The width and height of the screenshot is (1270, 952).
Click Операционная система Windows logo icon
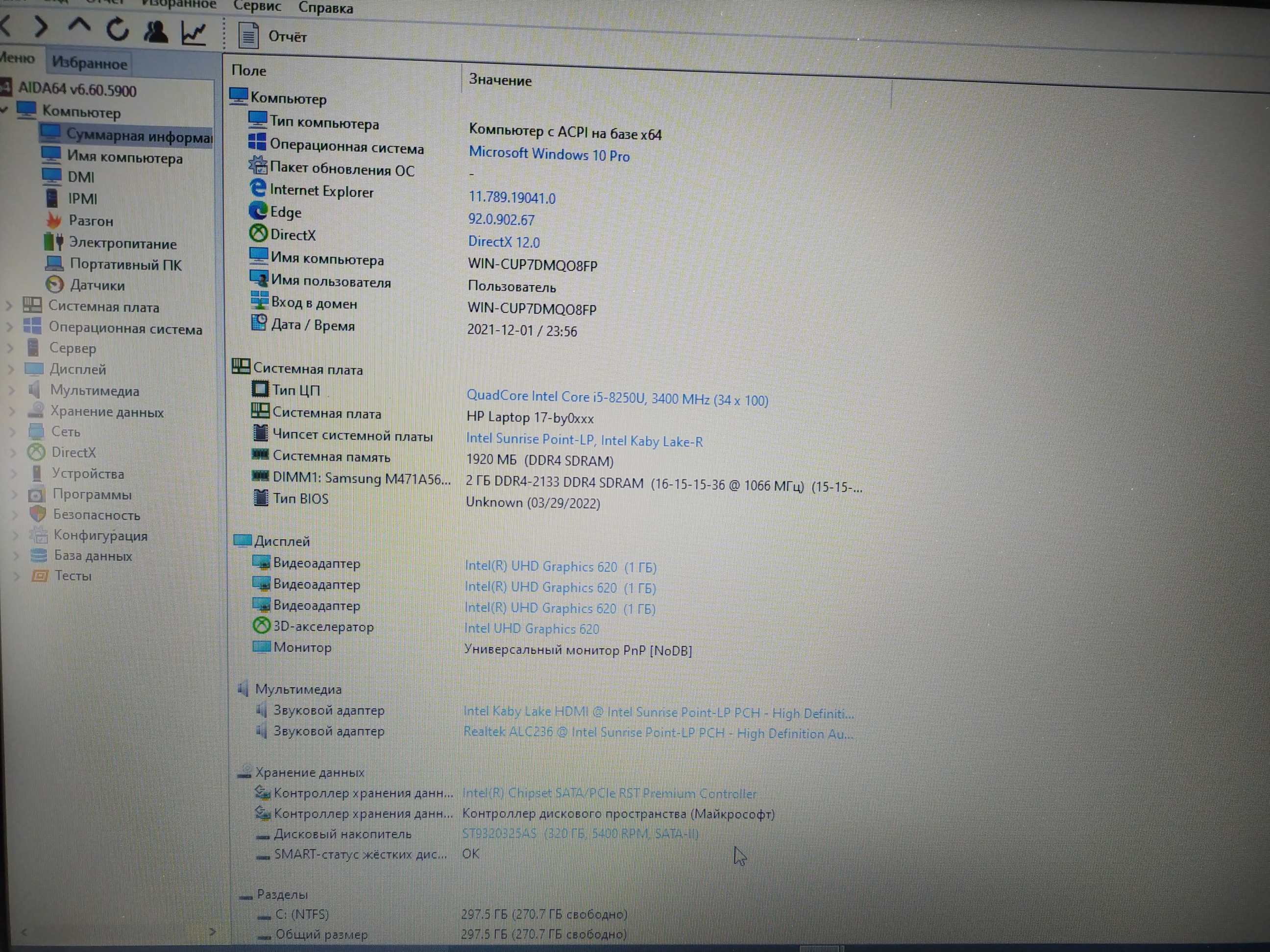click(x=257, y=142)
